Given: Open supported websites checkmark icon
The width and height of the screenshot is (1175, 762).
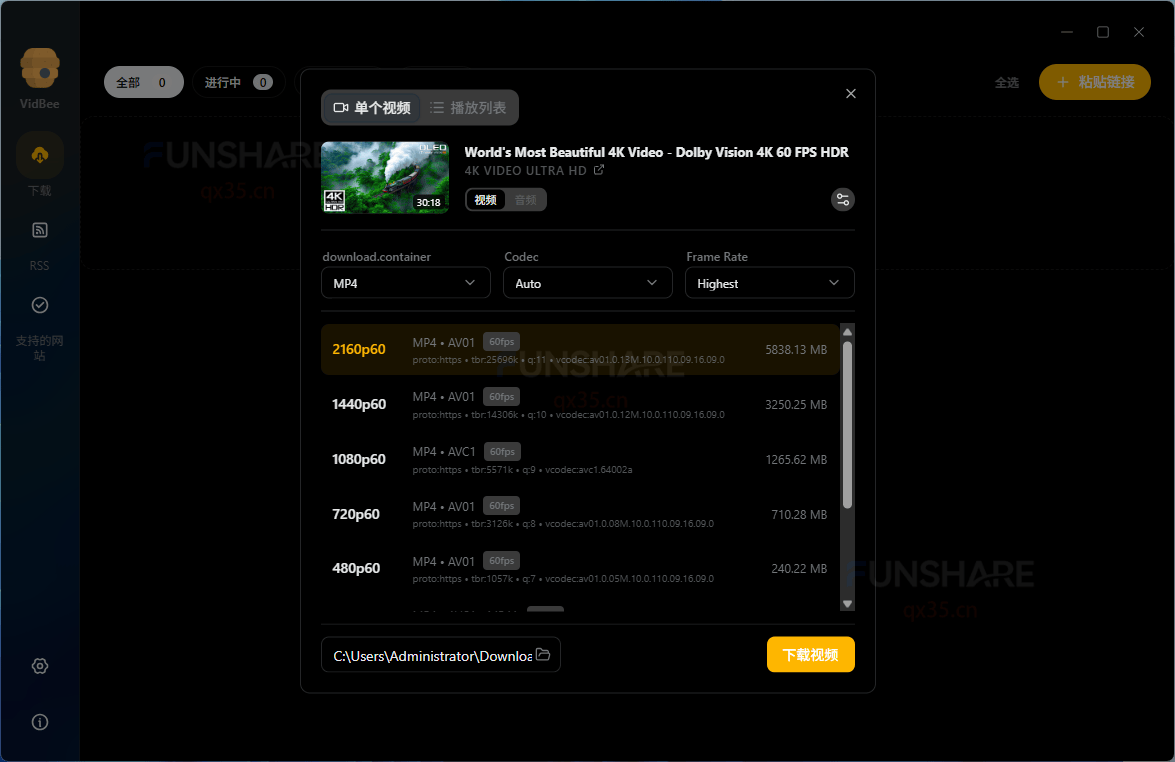Looking at the screenshot, I should 40,305.
